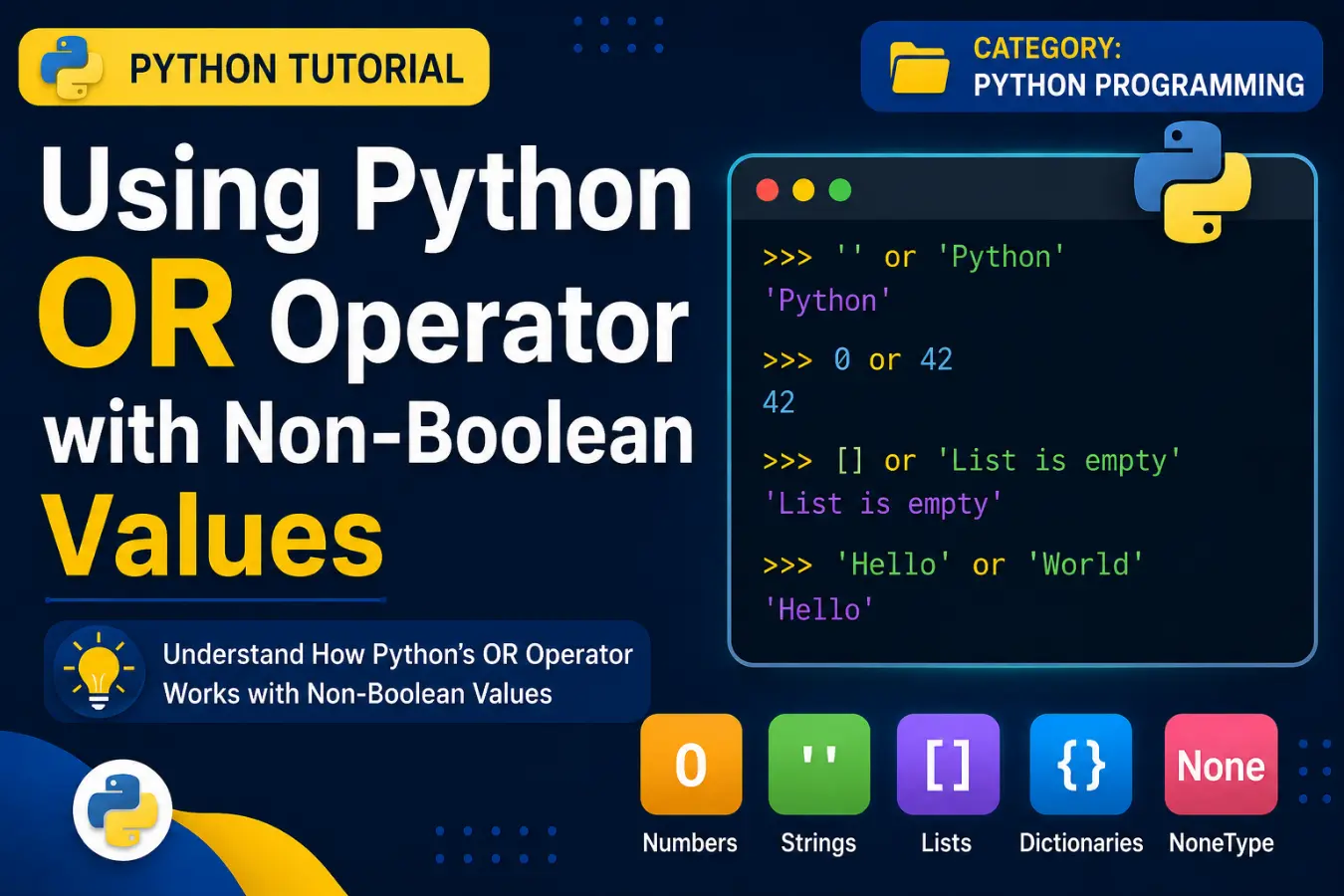
Task: Click the yellow 'Values' title word
Action: pos(213,536)
